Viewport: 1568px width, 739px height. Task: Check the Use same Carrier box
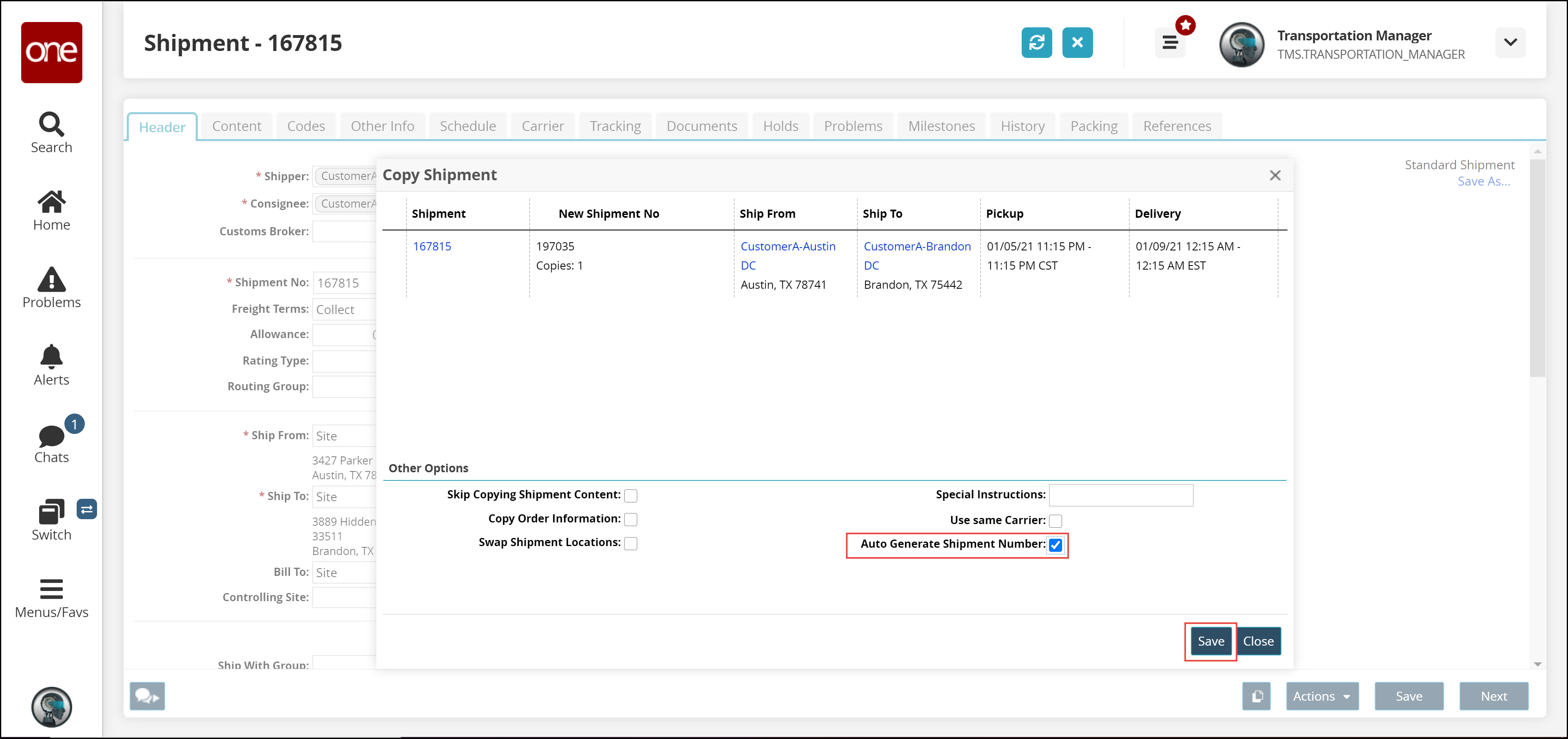click(1056, 521)
